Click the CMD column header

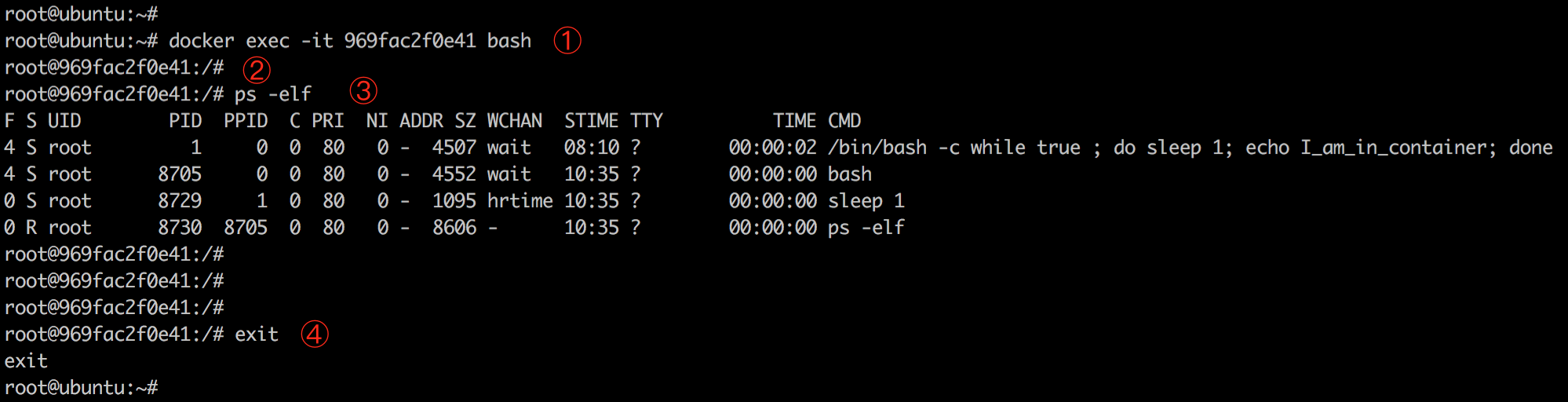point(844,121)
